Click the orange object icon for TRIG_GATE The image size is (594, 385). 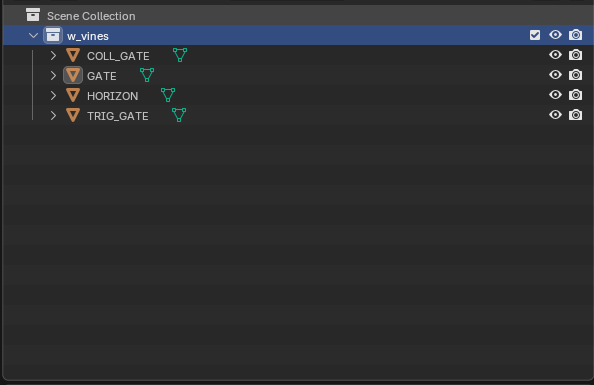[73, 115]
